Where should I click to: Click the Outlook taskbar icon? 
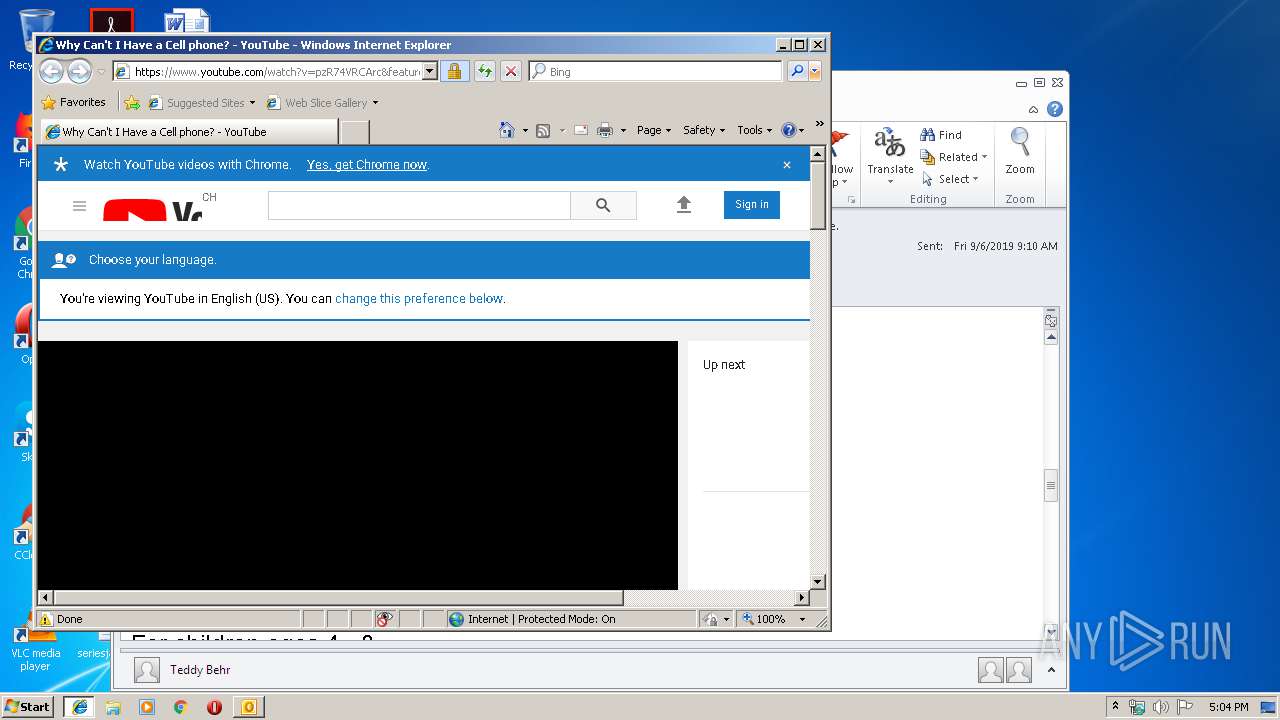[249, 707]
